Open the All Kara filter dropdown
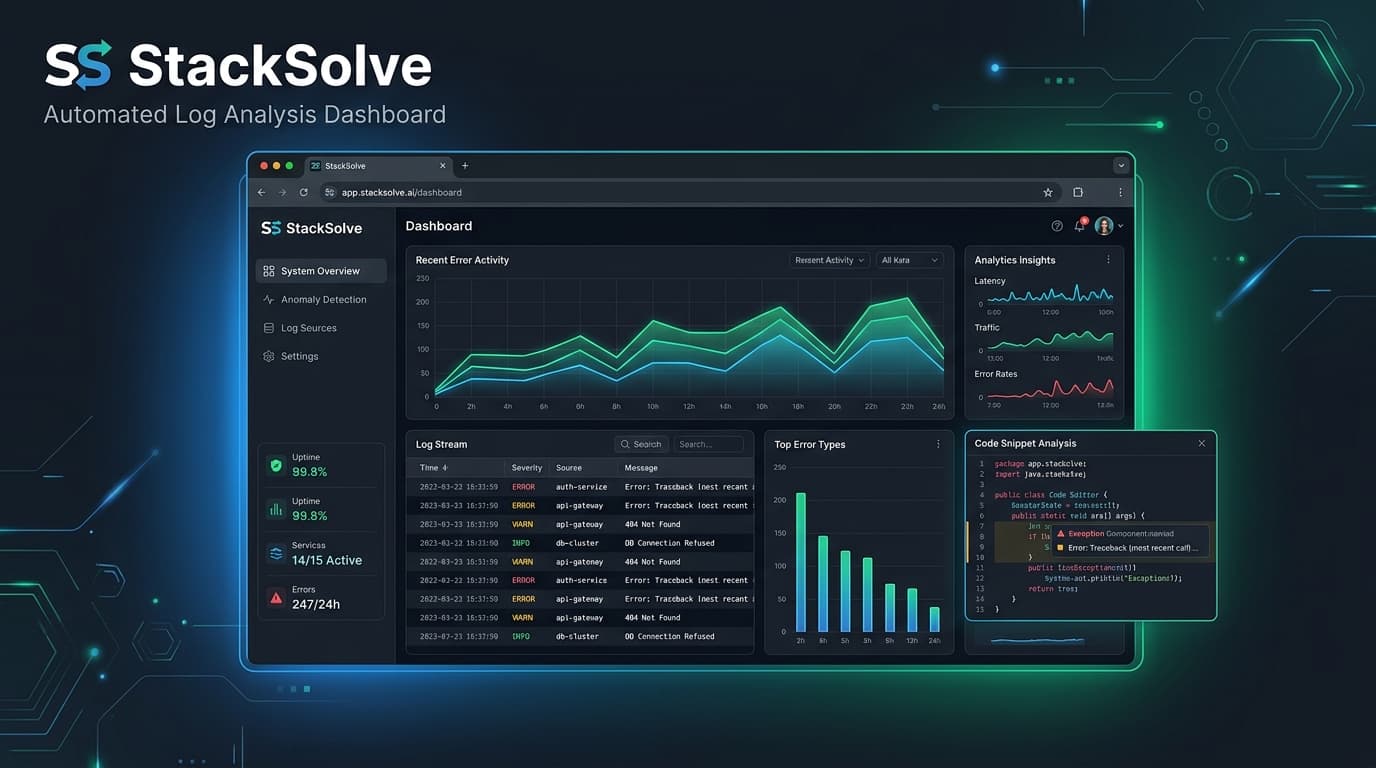Image resolution: width=1376 pixels, height=768 pixels. [909, 260]
